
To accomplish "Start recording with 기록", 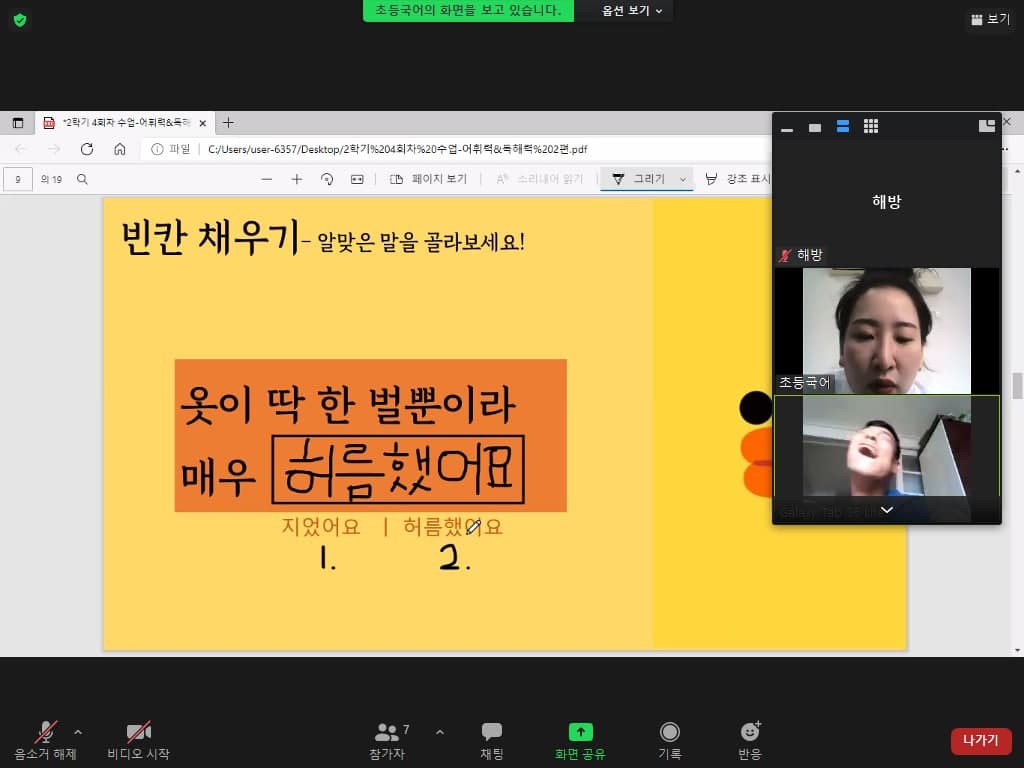I will coord(670,741).
